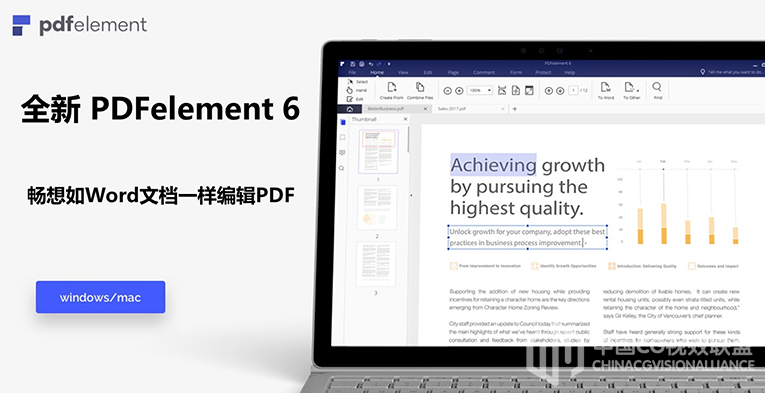
Task: Open the Combine Files tool
Action: tap(420, 90)
